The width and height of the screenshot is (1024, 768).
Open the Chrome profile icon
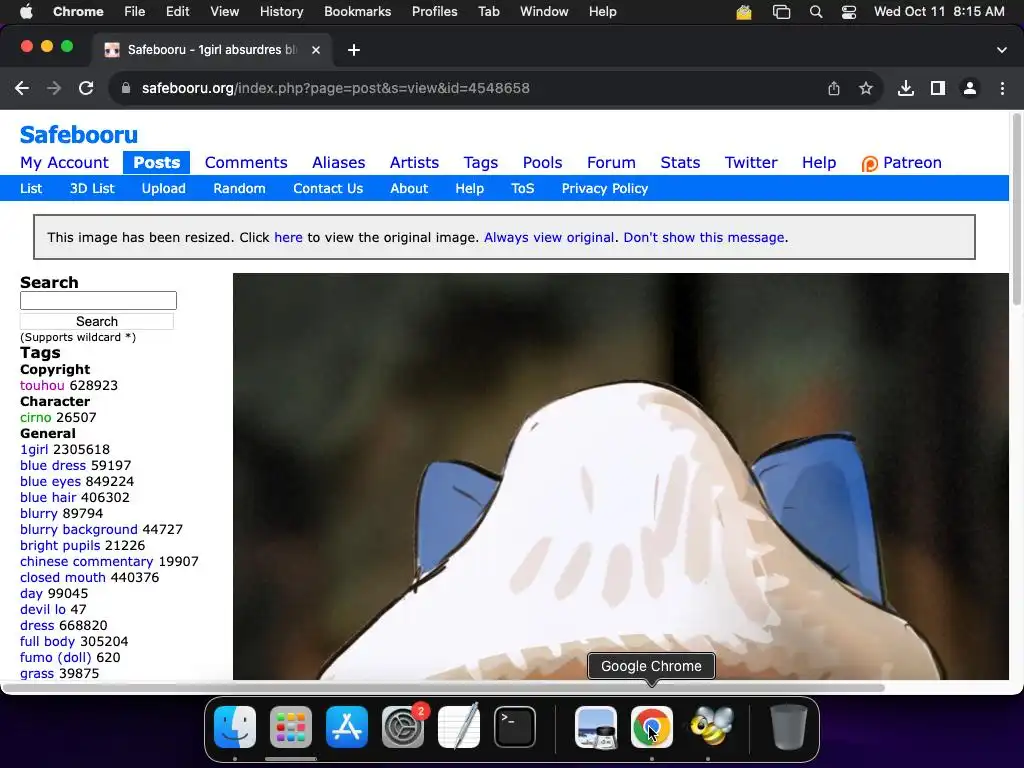(970, 88)
